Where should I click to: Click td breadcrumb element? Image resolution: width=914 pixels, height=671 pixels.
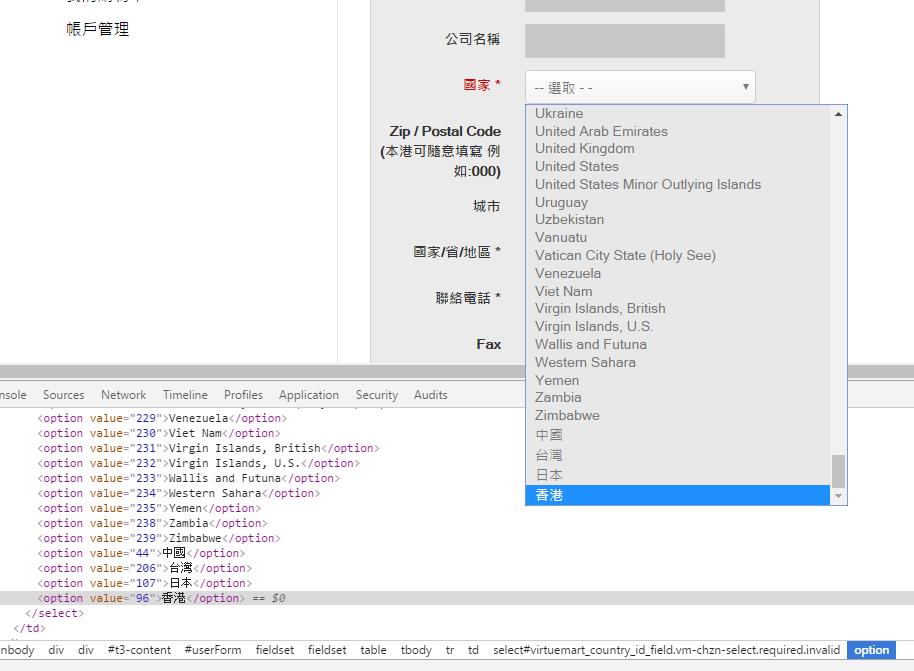[473, 650]
